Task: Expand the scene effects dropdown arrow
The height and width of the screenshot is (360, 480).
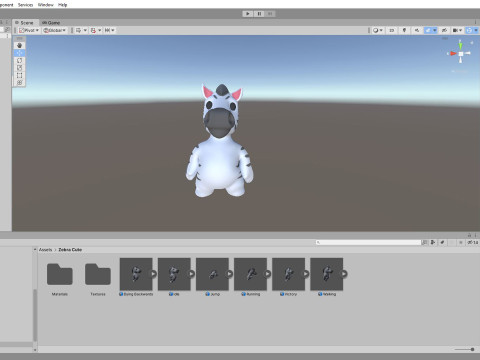Action: (x=435, y=30)
